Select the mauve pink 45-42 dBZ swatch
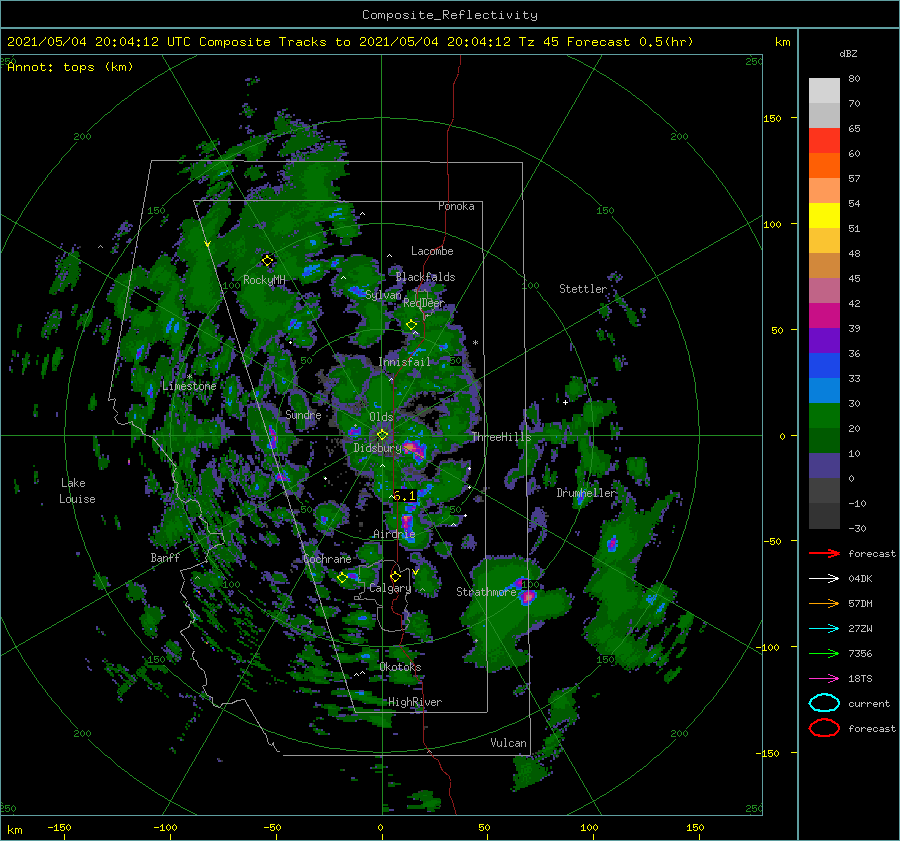 (x=824, y=291)
